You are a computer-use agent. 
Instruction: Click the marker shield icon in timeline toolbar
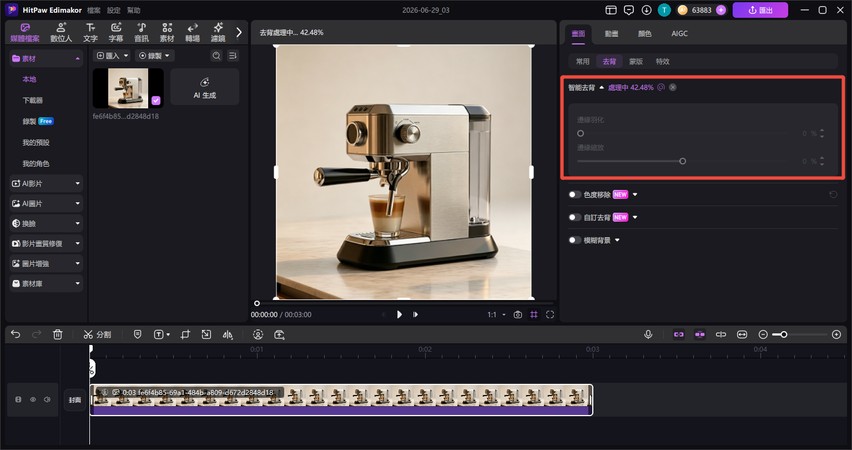click(137, 334)
